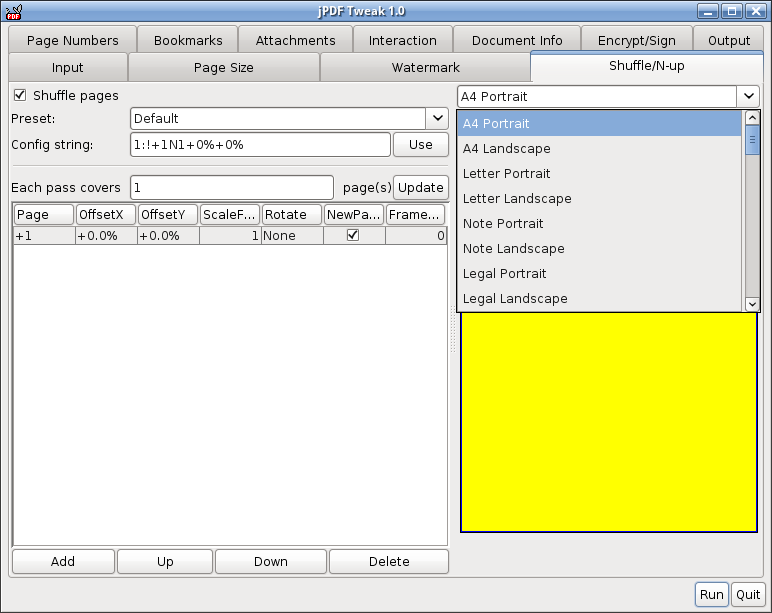Uncheck the NewPage checkbox in row +1
Image resolution: width=772 pixels, height=613 pixels.
353,235
